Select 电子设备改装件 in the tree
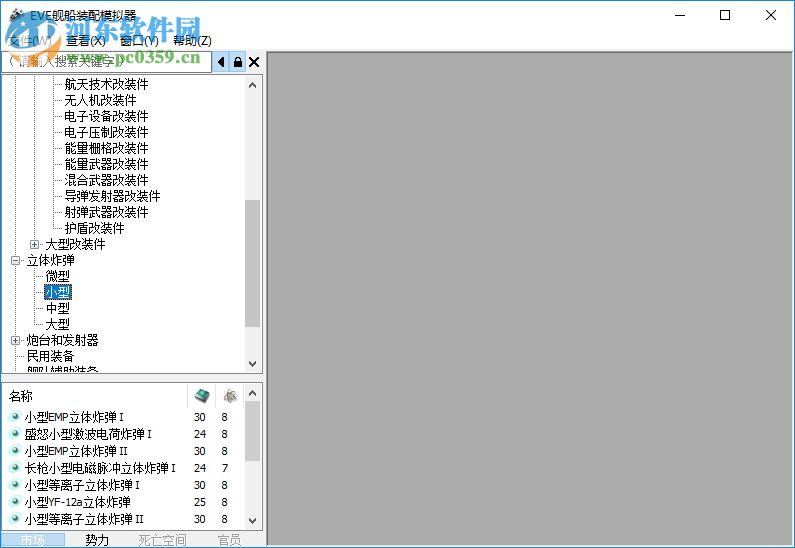The image size is (795, 548). coord(106,116)
